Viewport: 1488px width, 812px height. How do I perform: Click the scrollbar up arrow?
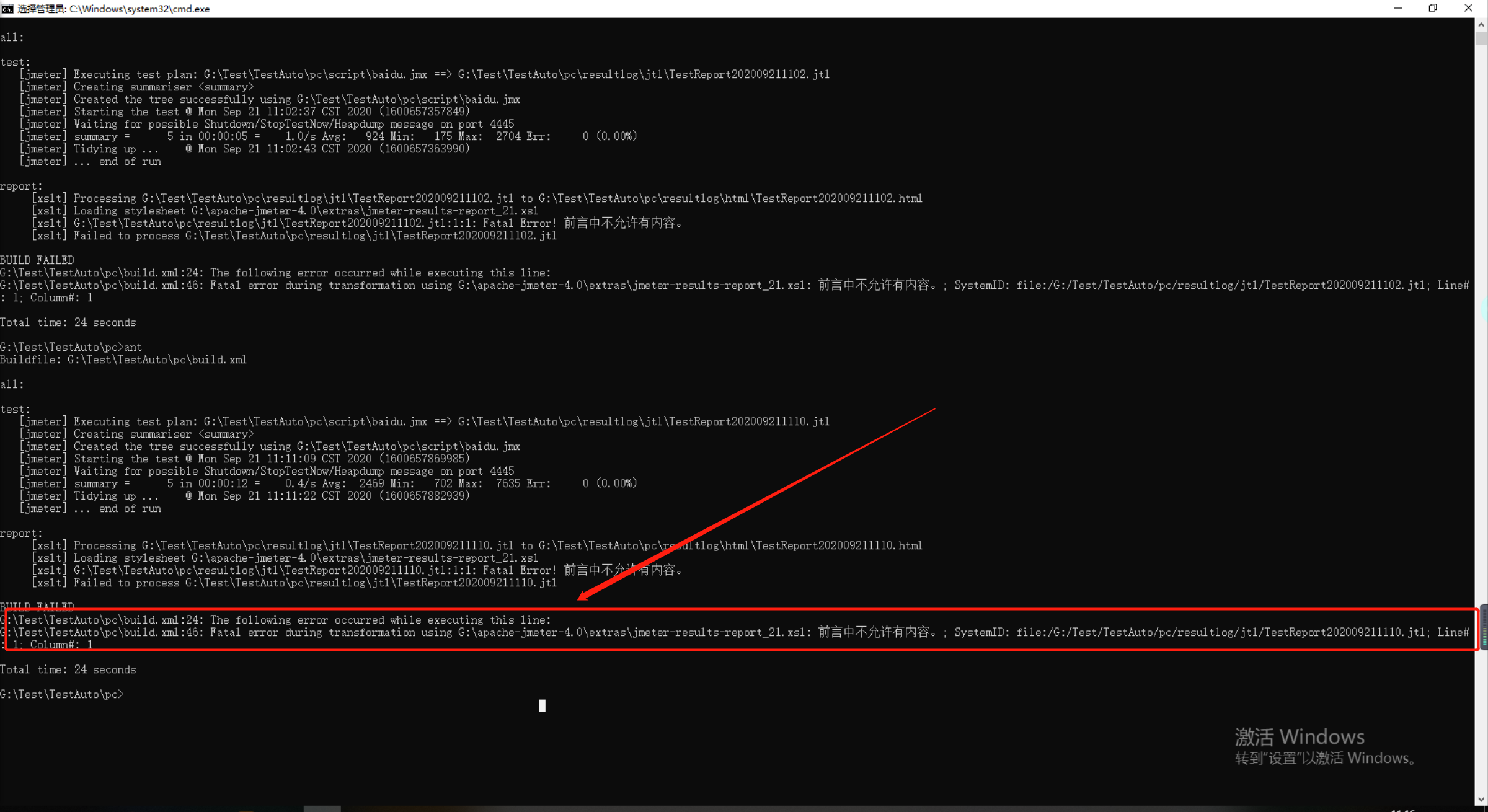point(1481,25)
